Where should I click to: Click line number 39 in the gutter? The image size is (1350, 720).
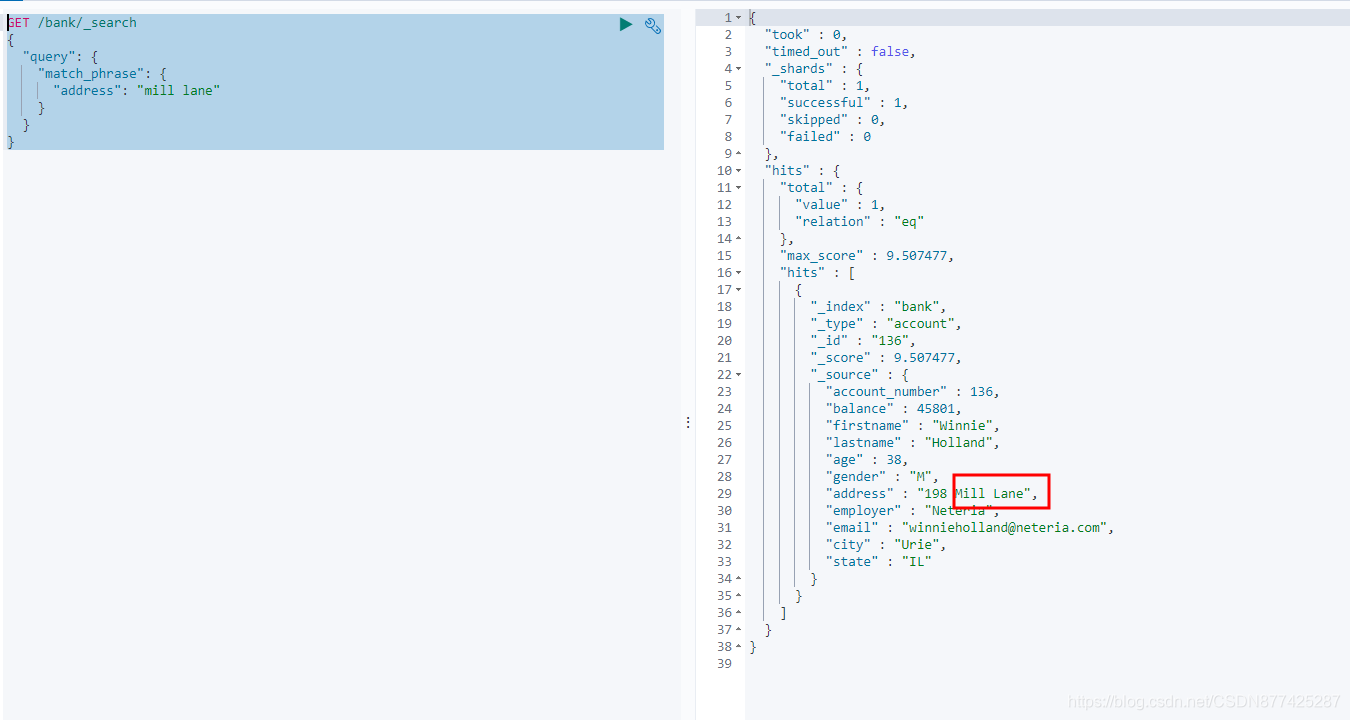click(x=724, y=664)
